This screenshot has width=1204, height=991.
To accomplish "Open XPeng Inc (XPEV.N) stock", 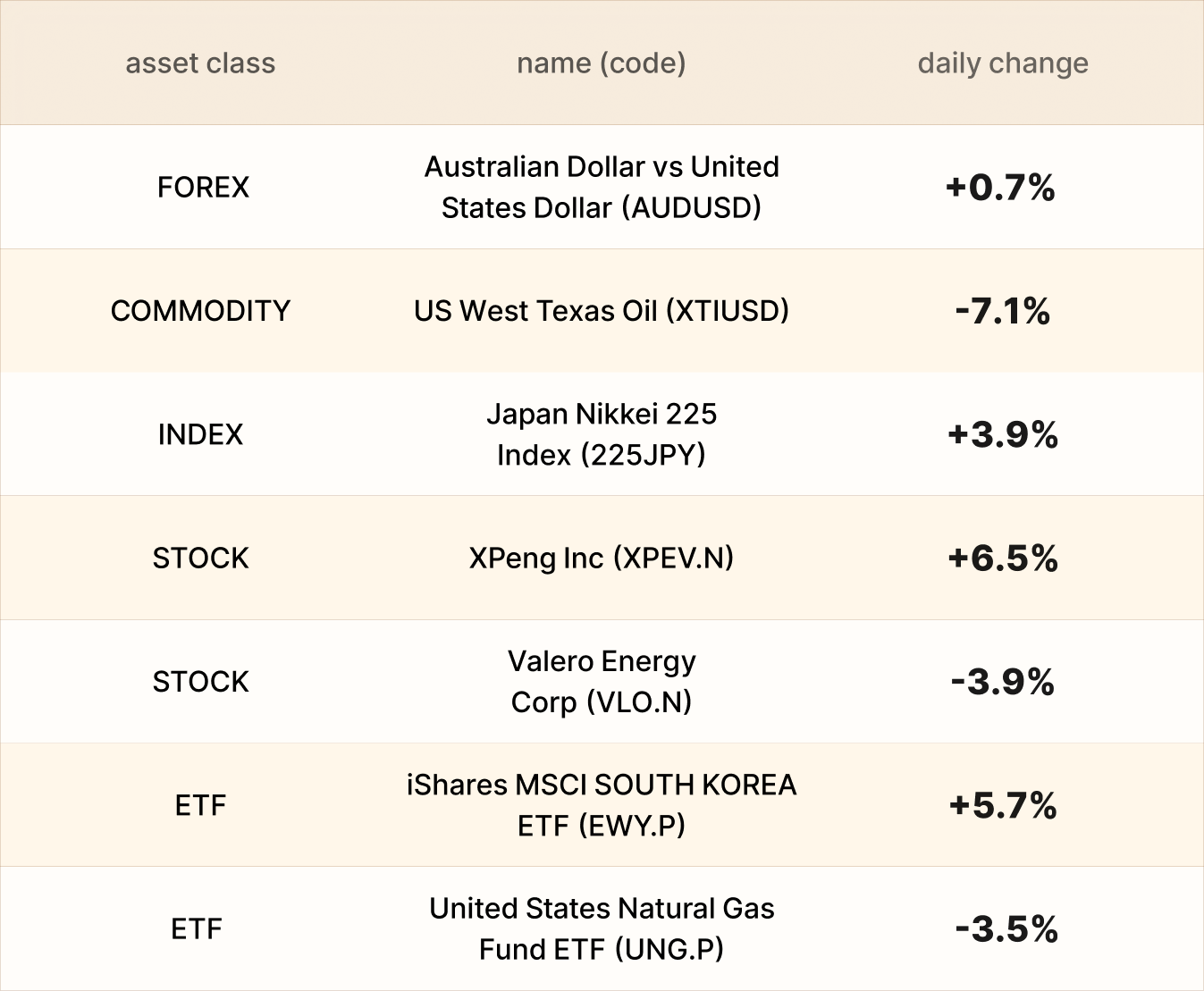I will pos(601,558).
